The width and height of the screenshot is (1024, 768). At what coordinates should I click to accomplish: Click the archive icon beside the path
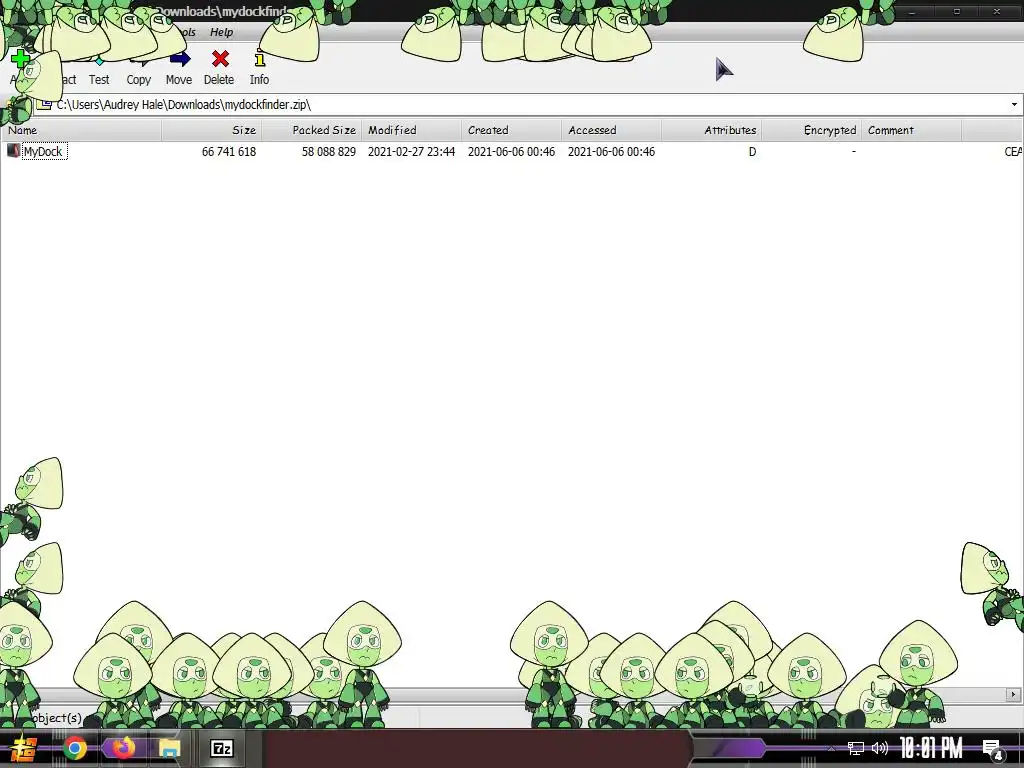pyautogui.click(x=44, y=104)
